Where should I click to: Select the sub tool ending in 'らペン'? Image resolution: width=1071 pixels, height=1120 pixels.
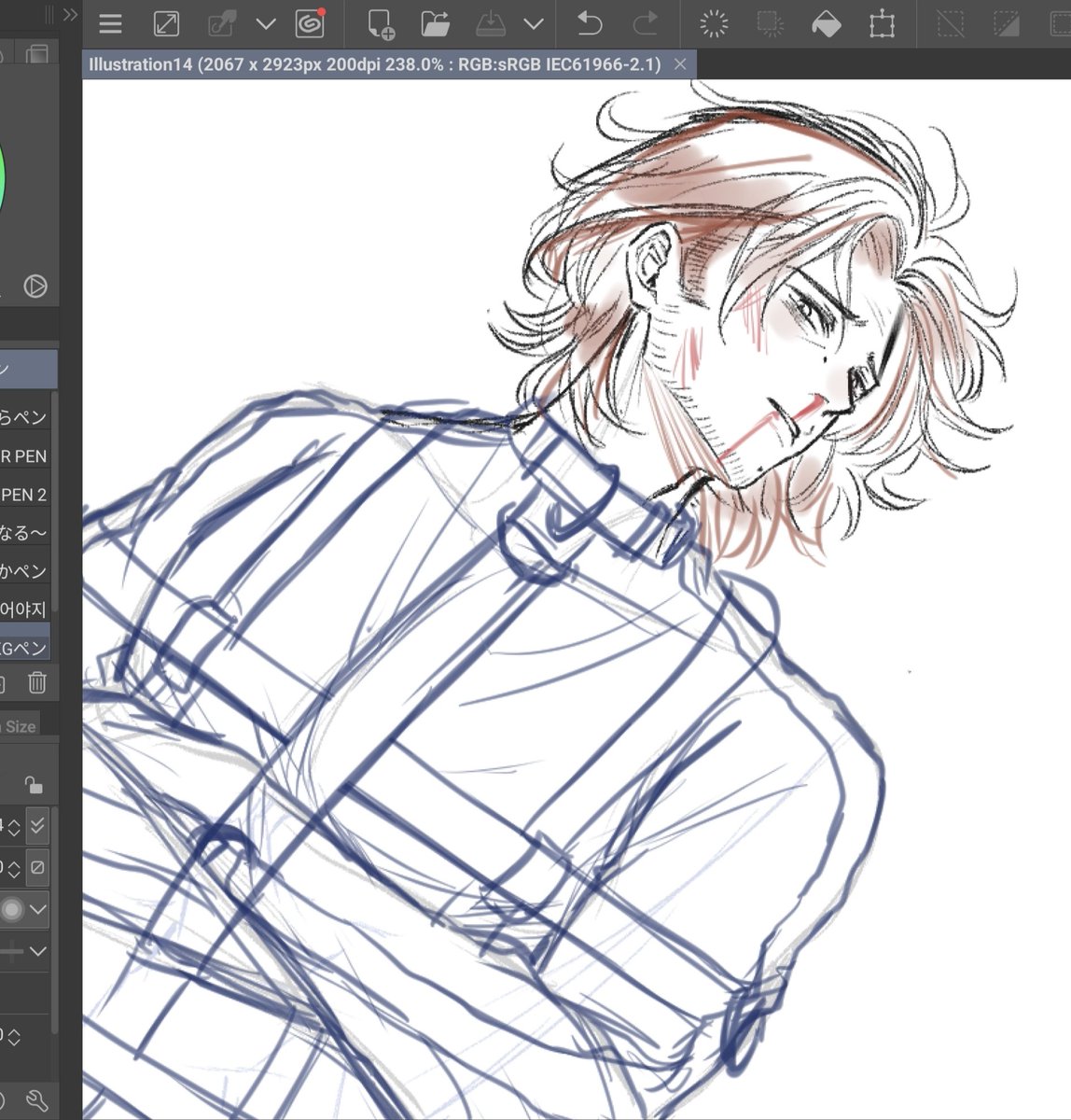25,417
